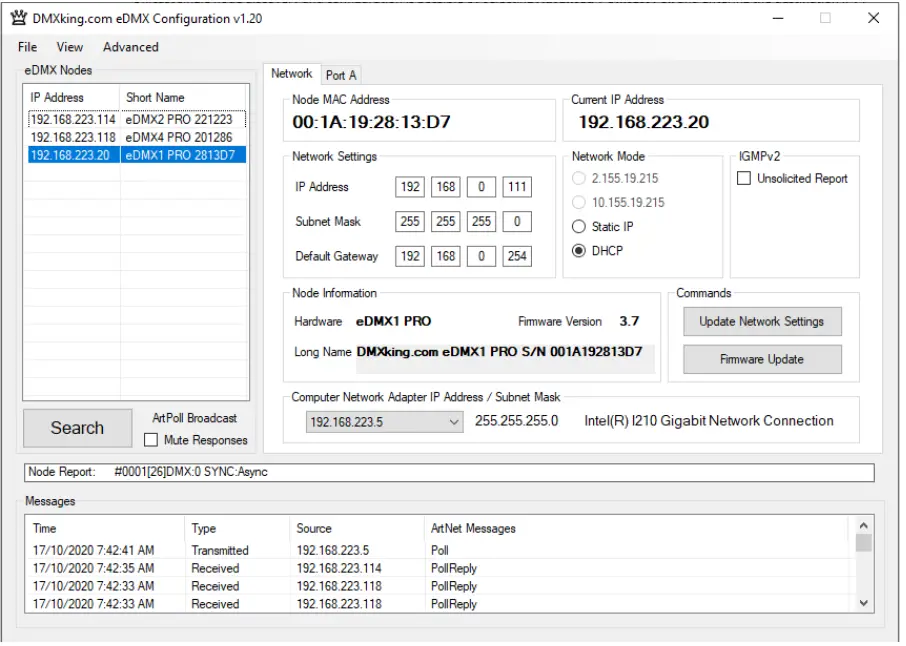The image size is (906, 646).
Task: Click the IP Address third octet field 0
Action: point(481,187)
